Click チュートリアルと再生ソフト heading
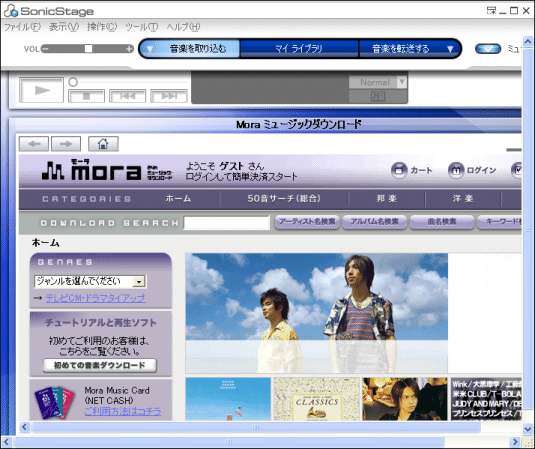Image resolution: width=535 pixels, height=449 pixels. (101, 322)
